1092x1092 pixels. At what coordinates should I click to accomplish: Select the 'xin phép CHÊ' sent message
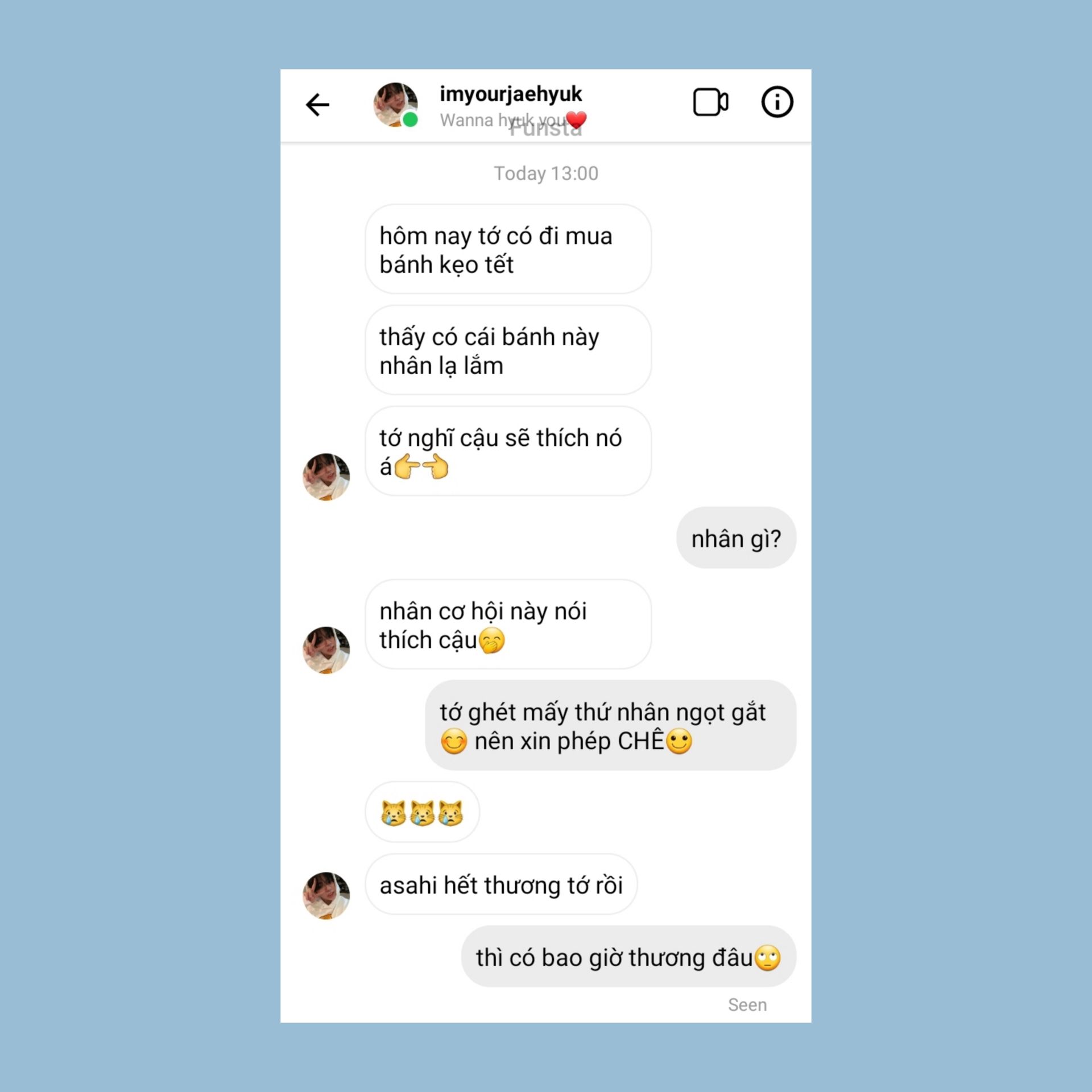tap(610, 726)
